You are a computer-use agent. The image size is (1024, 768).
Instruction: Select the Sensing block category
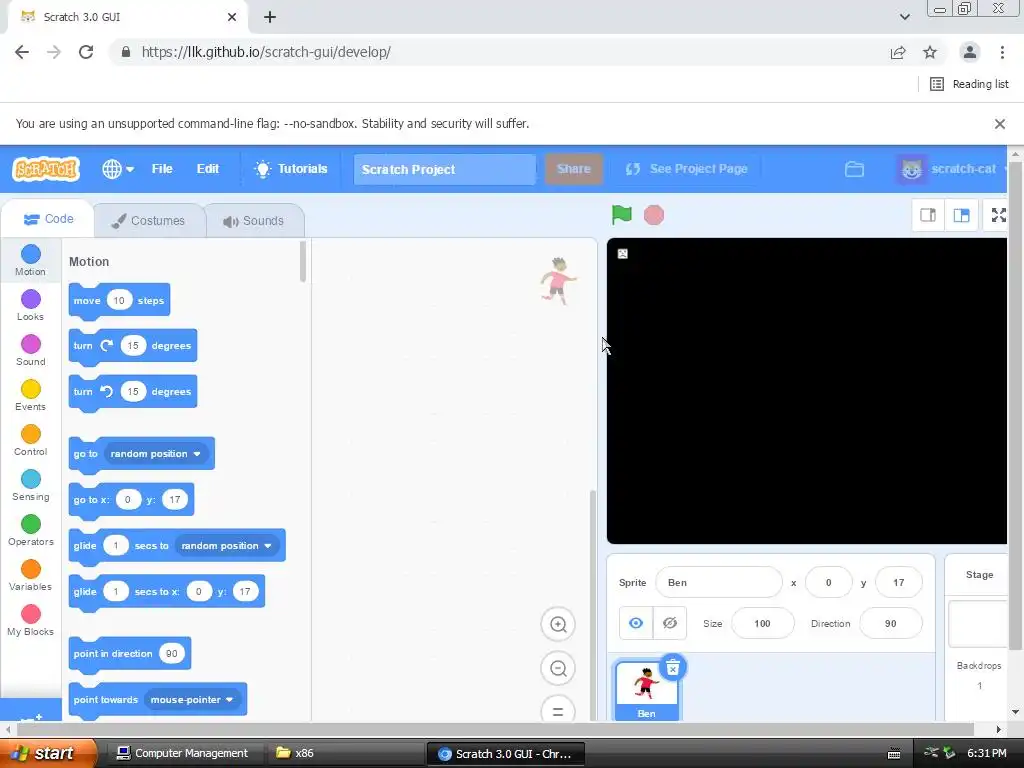(x=30, y=485)
